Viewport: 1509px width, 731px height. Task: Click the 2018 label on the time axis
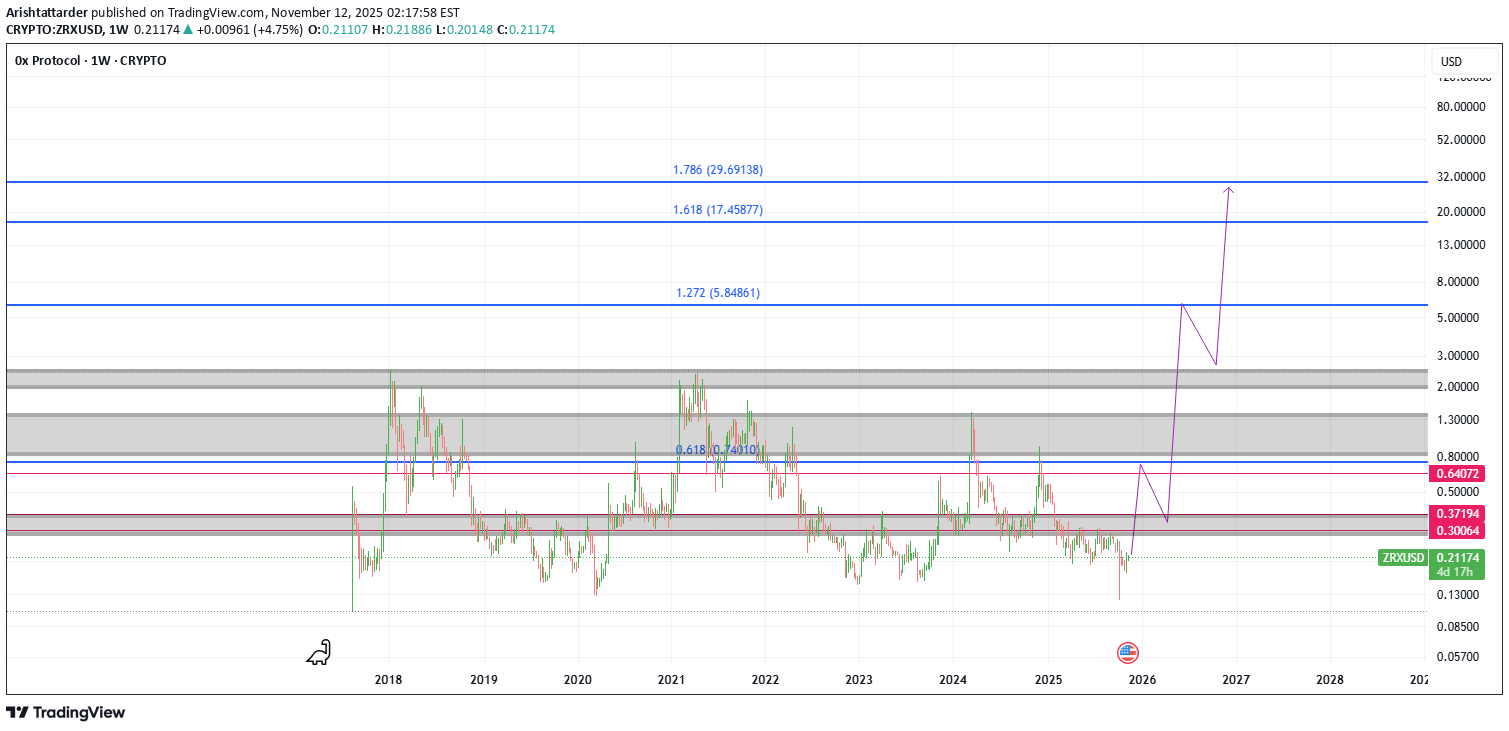[388, 680]
